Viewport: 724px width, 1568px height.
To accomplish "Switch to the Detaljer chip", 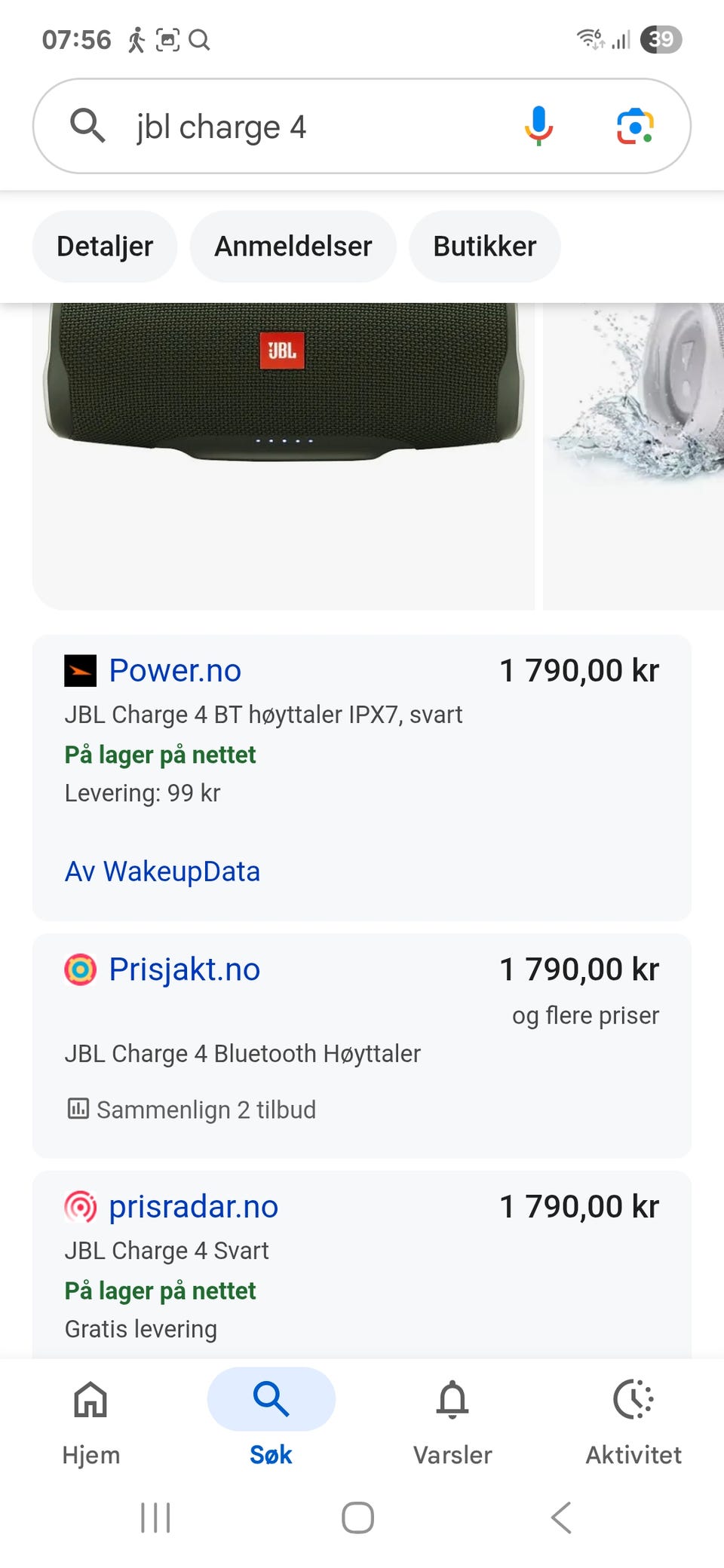I will coord(105,247).
